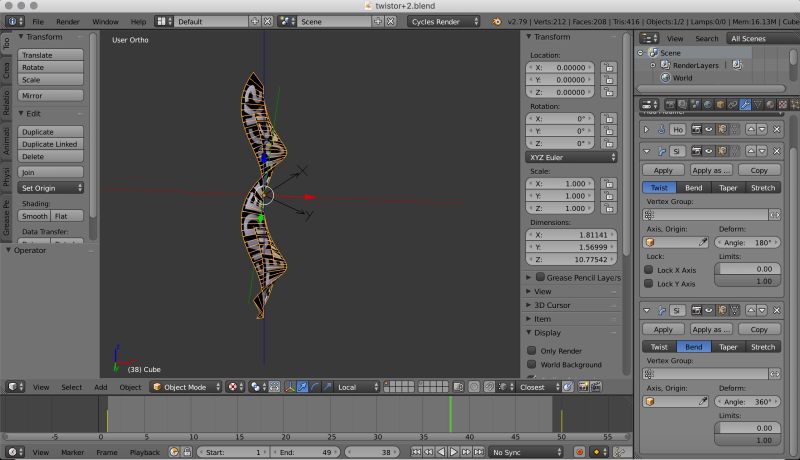Screen dimensions: 800x460
Task: Toggle Lock Y Axis checkbox
Action: (x=648, y=284)
